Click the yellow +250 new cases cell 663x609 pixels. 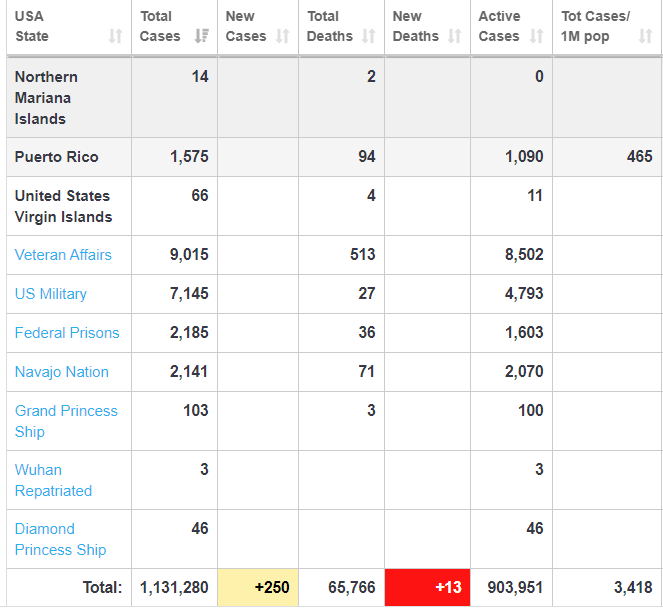258,587
